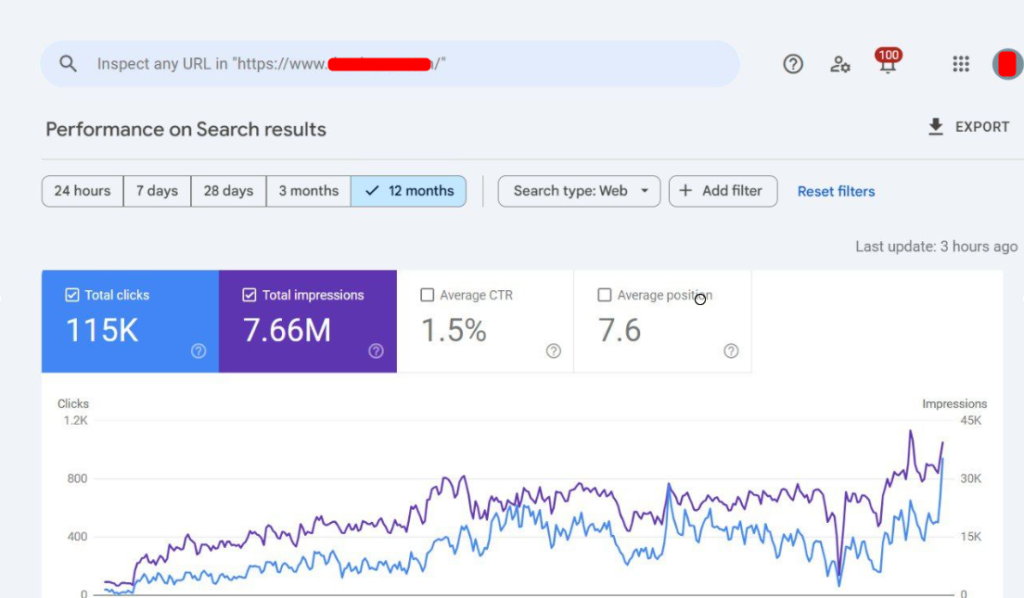Select the 24 hours tab
The height and width of the screenshot is (598, 1024).
82,191
